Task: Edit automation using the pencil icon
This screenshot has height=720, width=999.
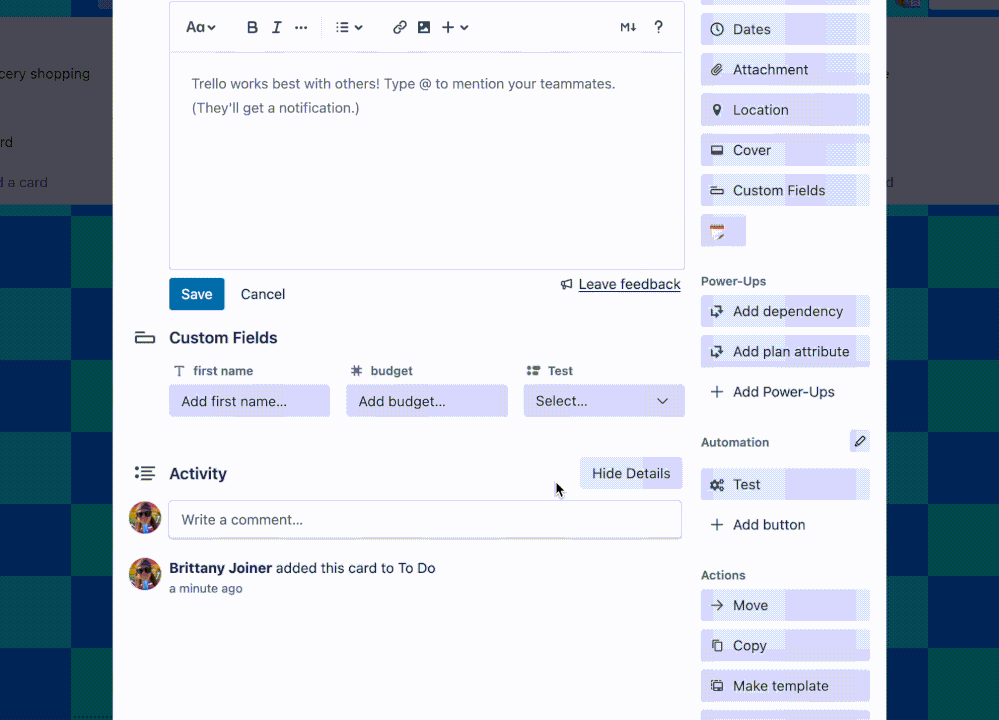Action: 859,441
